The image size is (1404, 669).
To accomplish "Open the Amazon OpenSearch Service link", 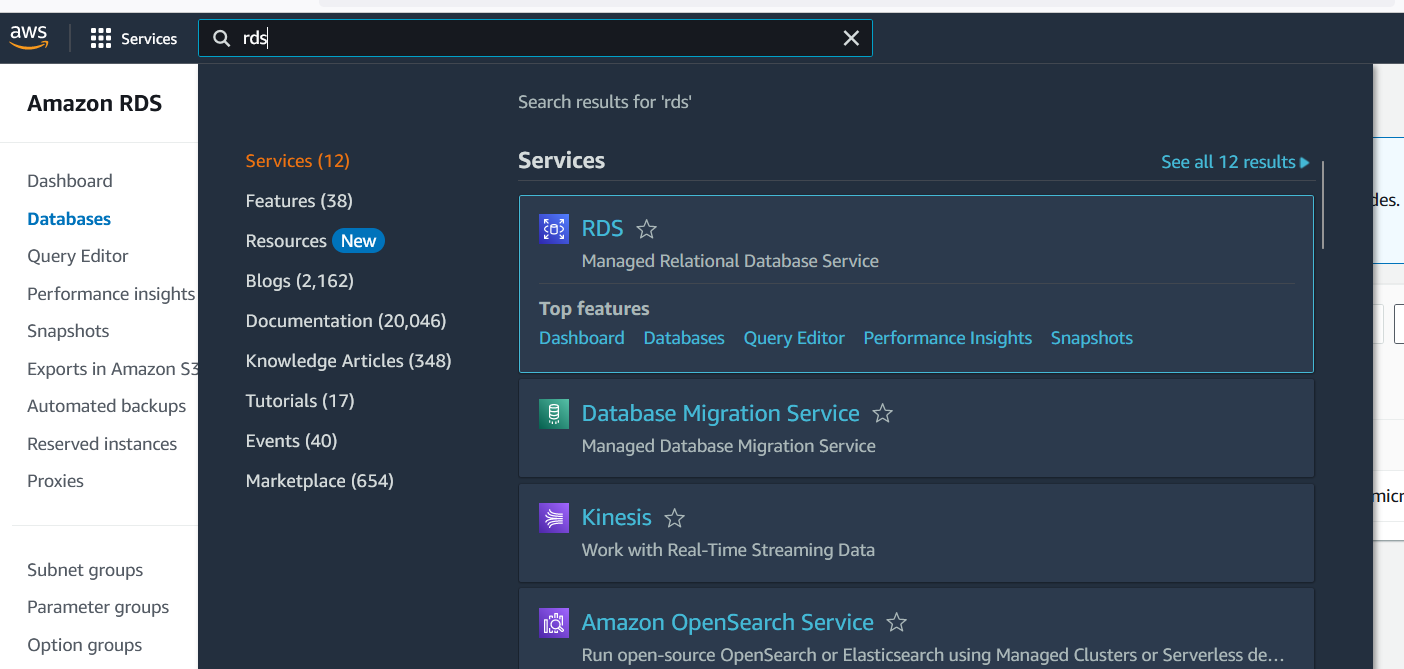I will coord(728,623).
